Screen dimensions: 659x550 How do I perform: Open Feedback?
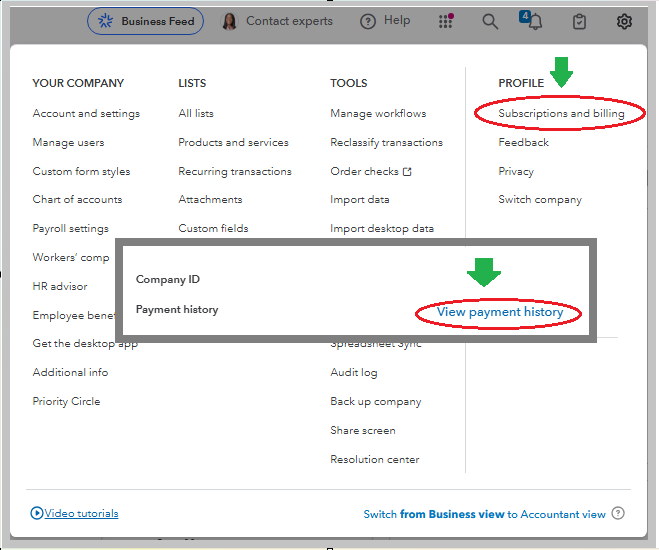coord(524,142)
